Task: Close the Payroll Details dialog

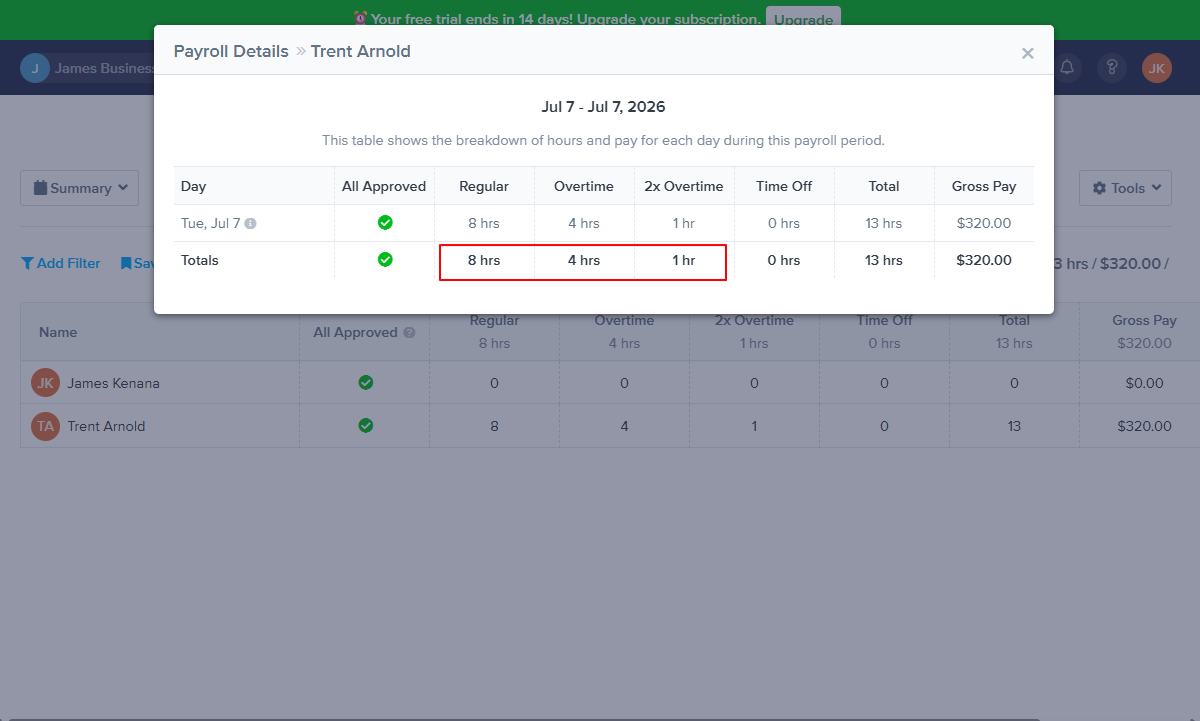Action: tap(1027, 53)
